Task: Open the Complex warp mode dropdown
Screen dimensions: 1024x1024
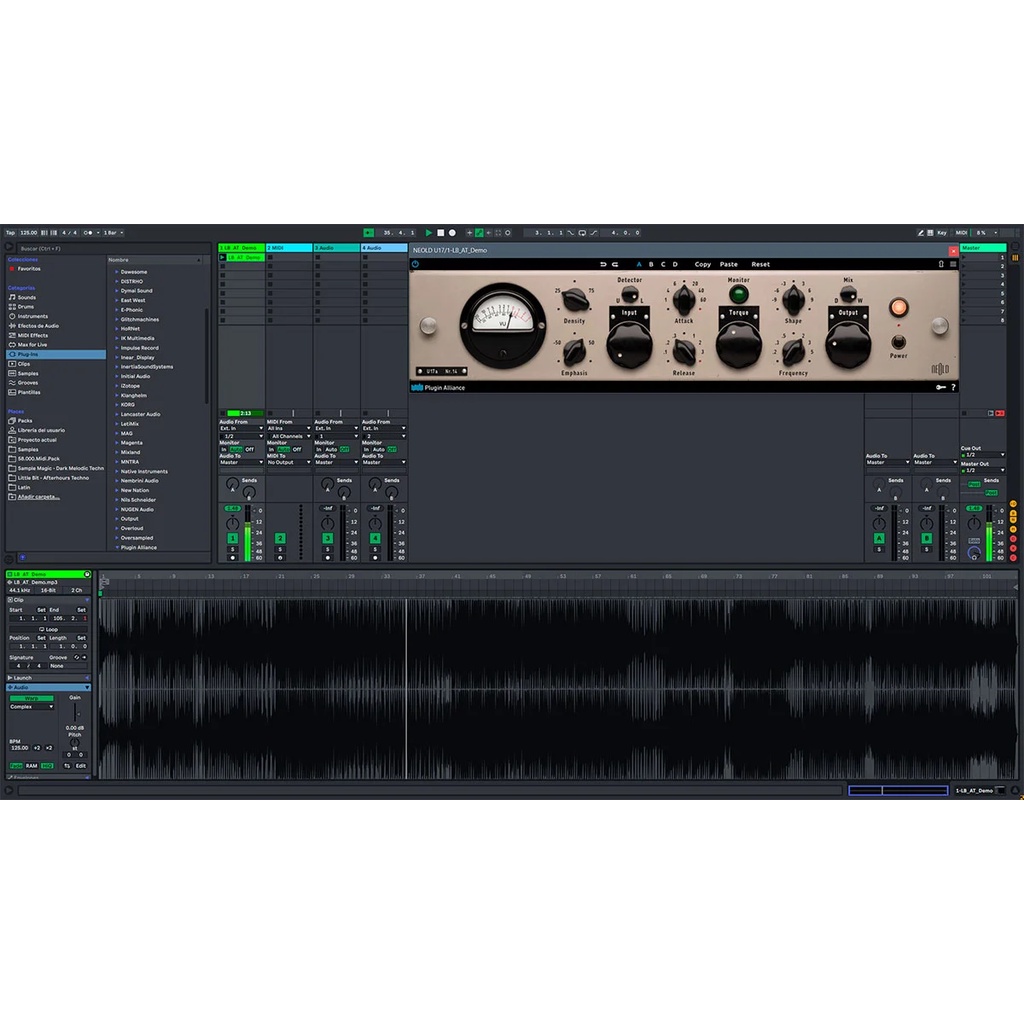Action: (x=31, y=707)
